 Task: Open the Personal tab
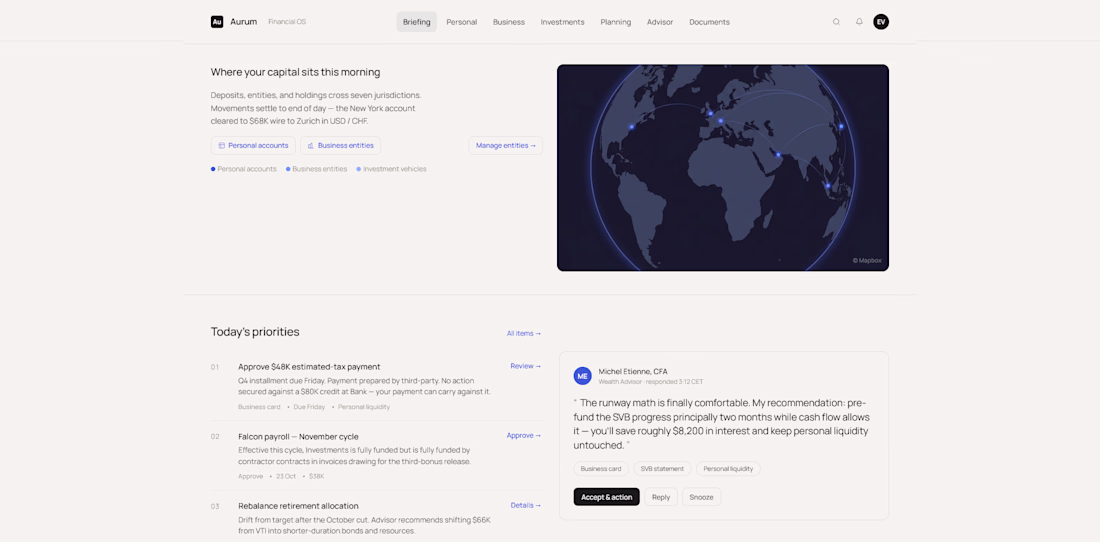click(462, 22)
